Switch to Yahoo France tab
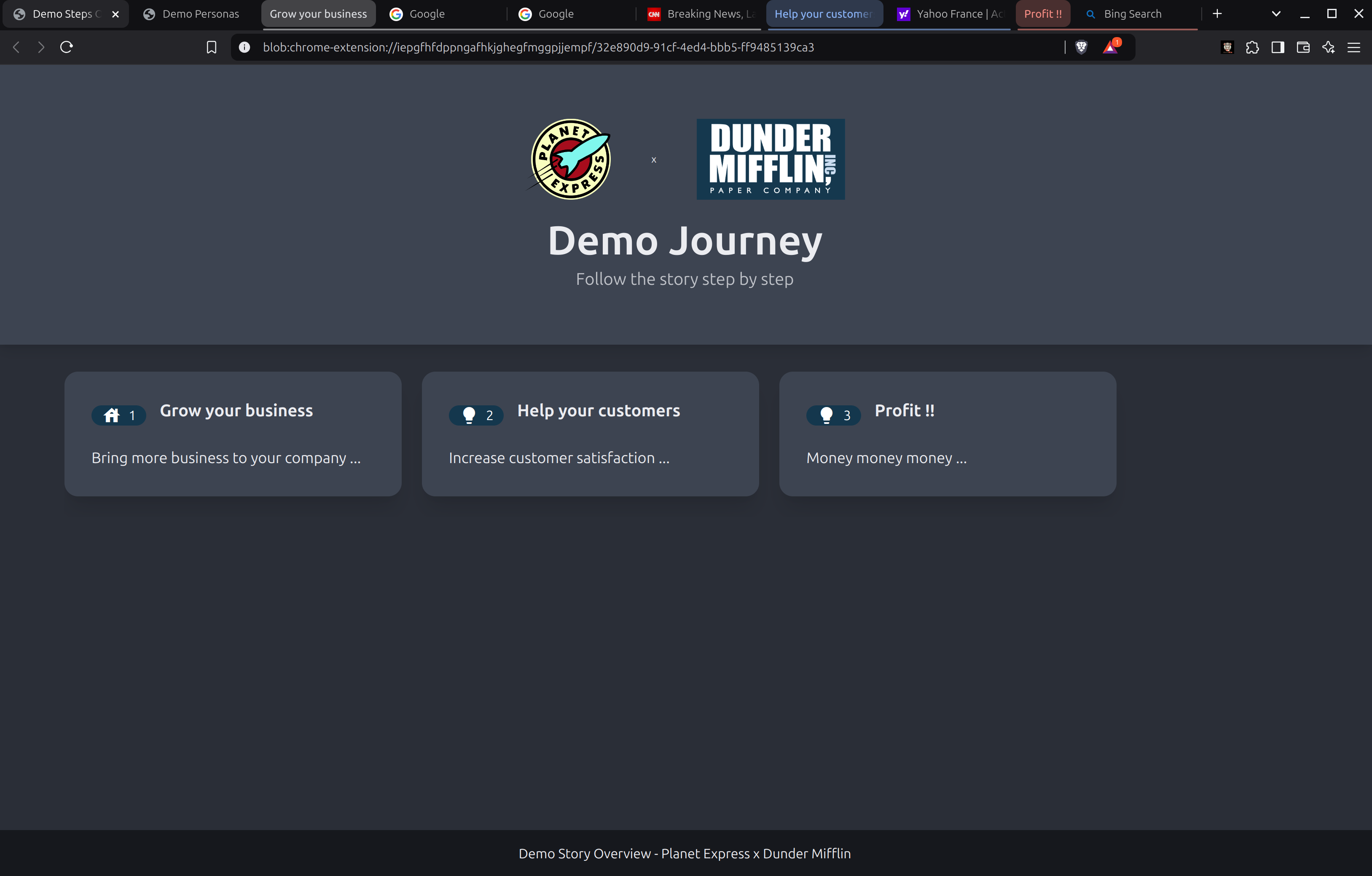 click(950, 13)
